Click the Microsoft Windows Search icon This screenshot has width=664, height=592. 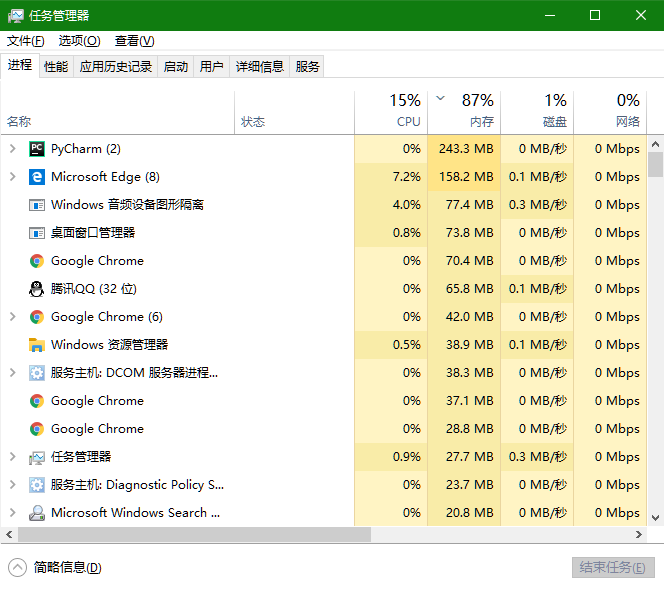pos(37,513)
